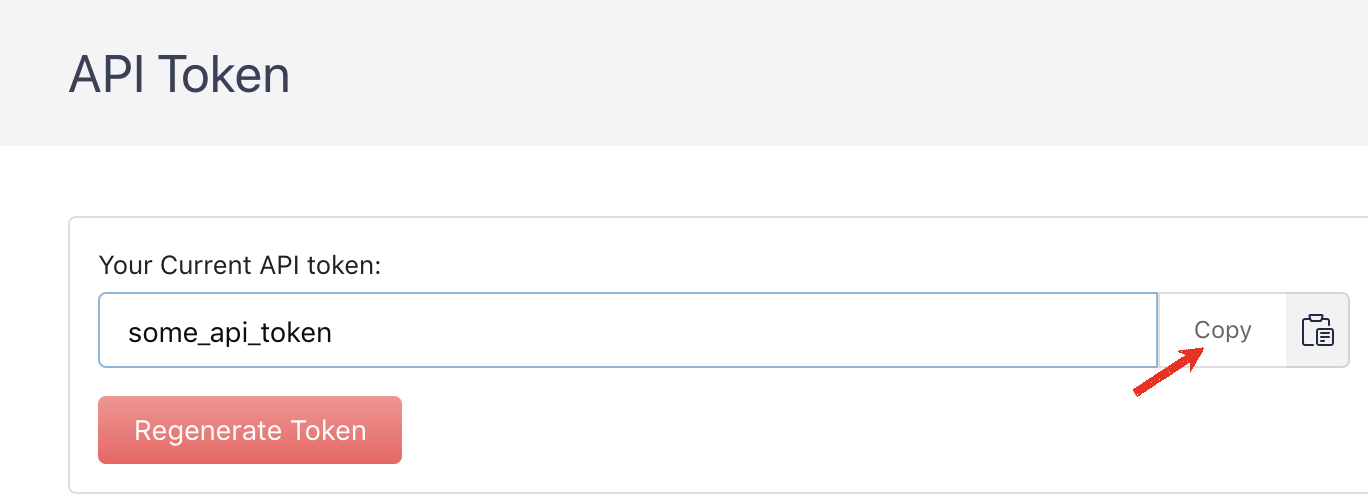Select the "Your Current API token:" label
The width and height of the screenshot is (1368, 498).
pos(241,266)
